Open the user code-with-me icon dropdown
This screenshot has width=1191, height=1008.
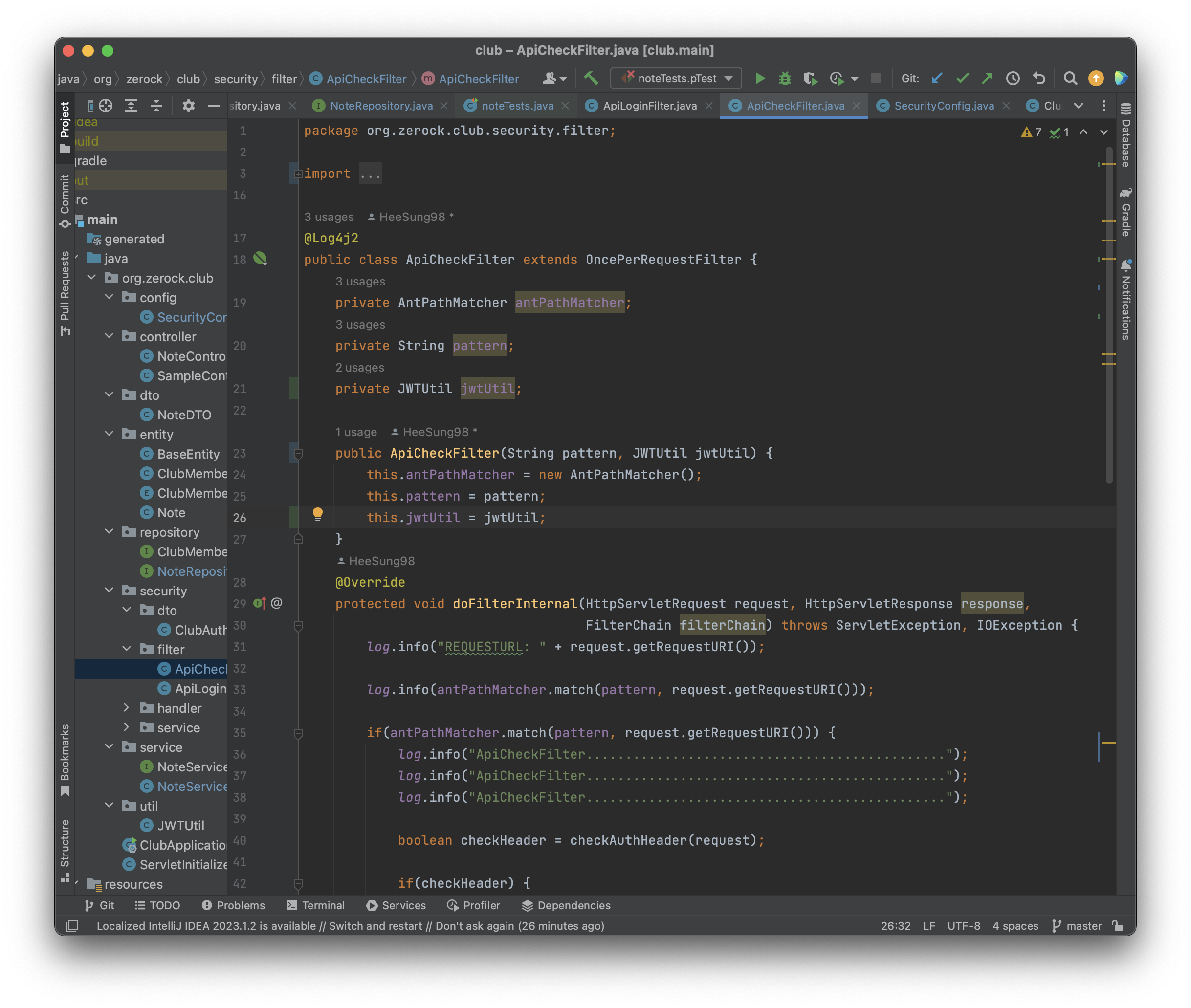coord(554,78)
